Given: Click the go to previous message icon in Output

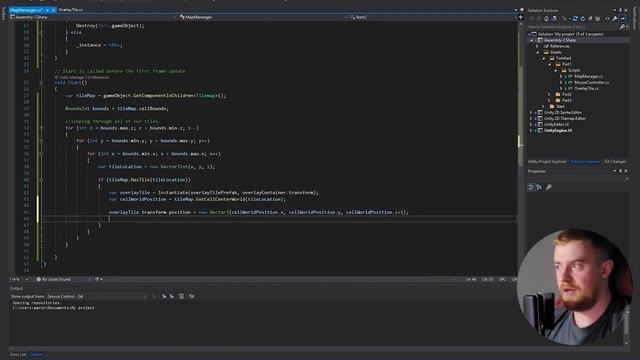Looking at the screenshot, I should pyautogui.click(x=164, y=296).
